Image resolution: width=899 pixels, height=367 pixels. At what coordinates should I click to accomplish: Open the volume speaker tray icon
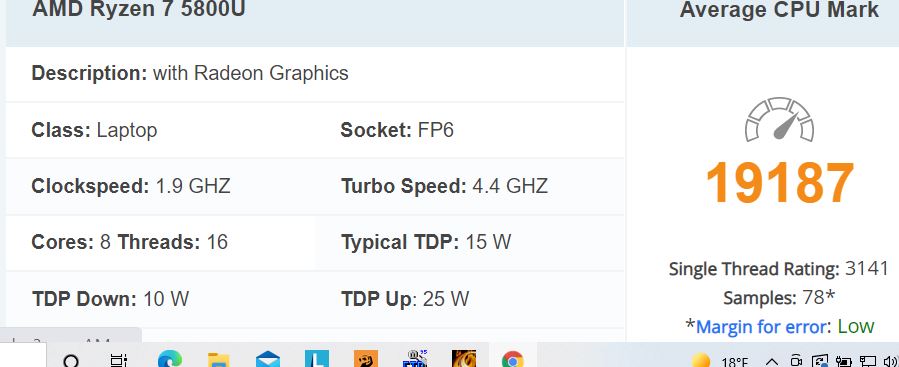coord(891,361)
